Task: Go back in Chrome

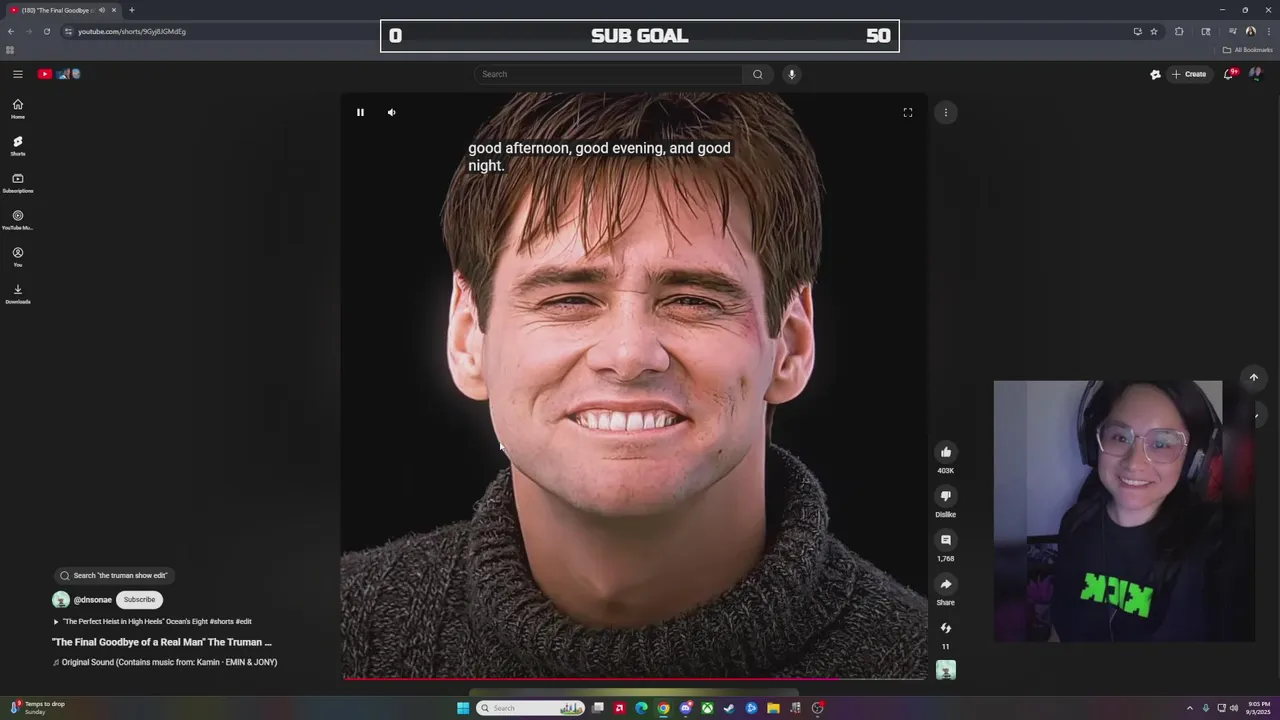Action: [x=11, y=31]
